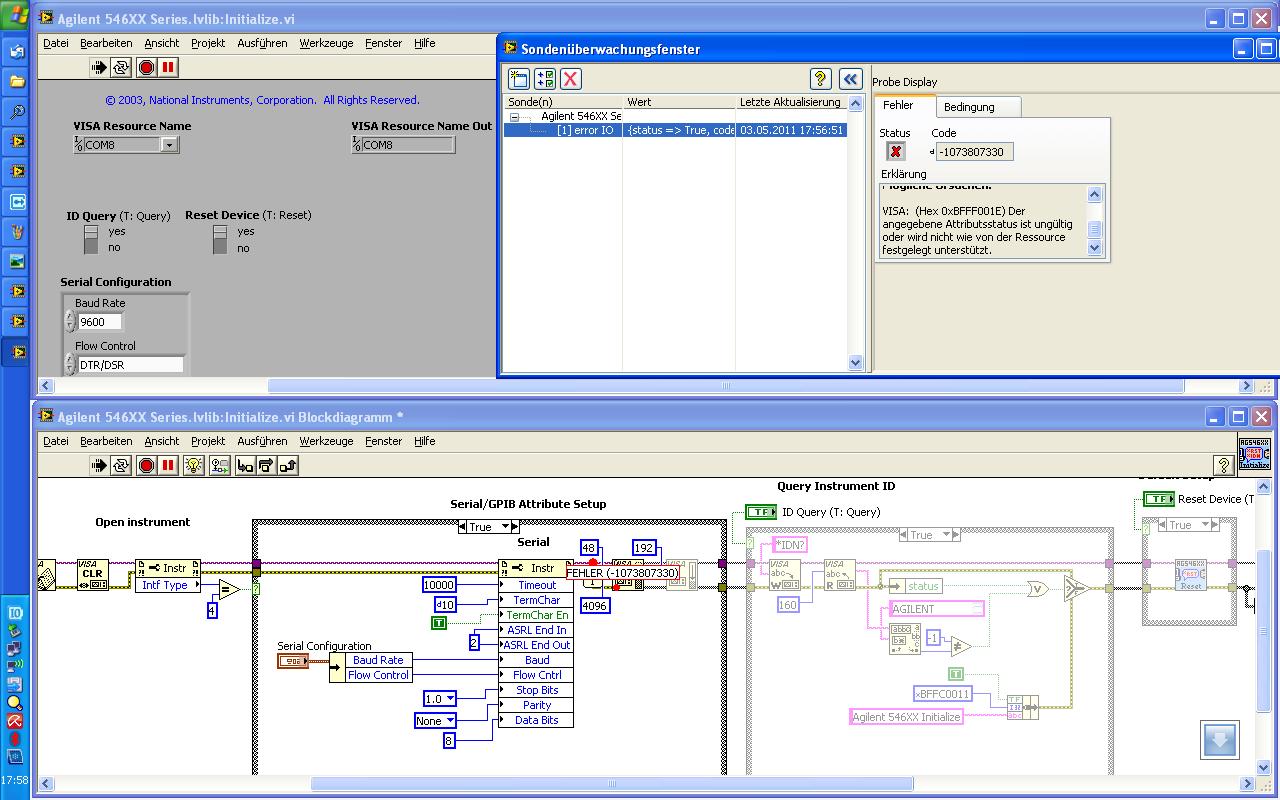Toggle Retain Wire Values button

(219, 465)
